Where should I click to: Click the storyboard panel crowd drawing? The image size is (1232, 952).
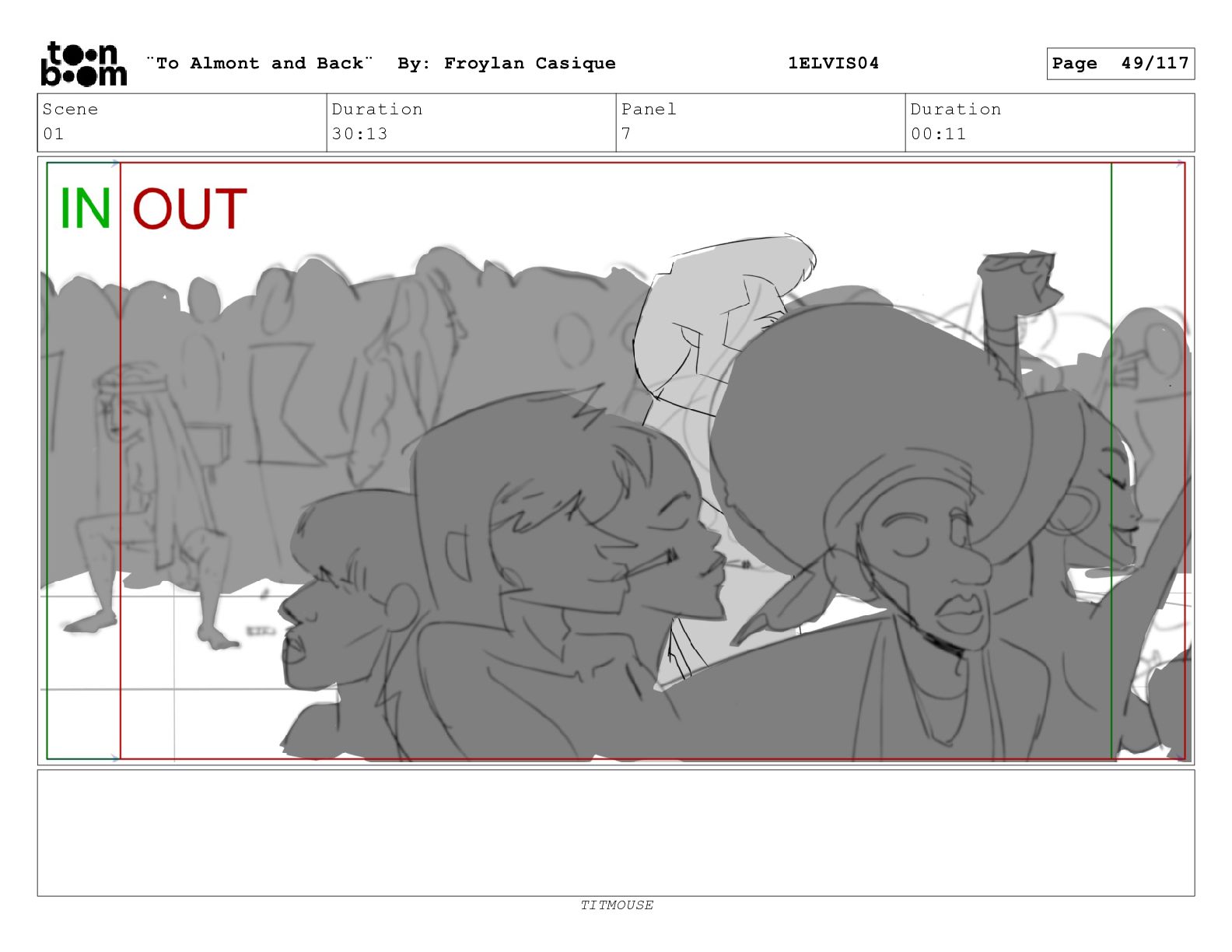pos(616,460)
